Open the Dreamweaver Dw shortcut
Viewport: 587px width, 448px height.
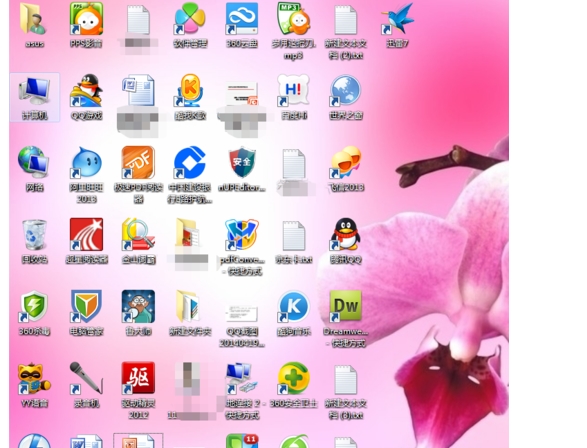[x=346, y=319]
